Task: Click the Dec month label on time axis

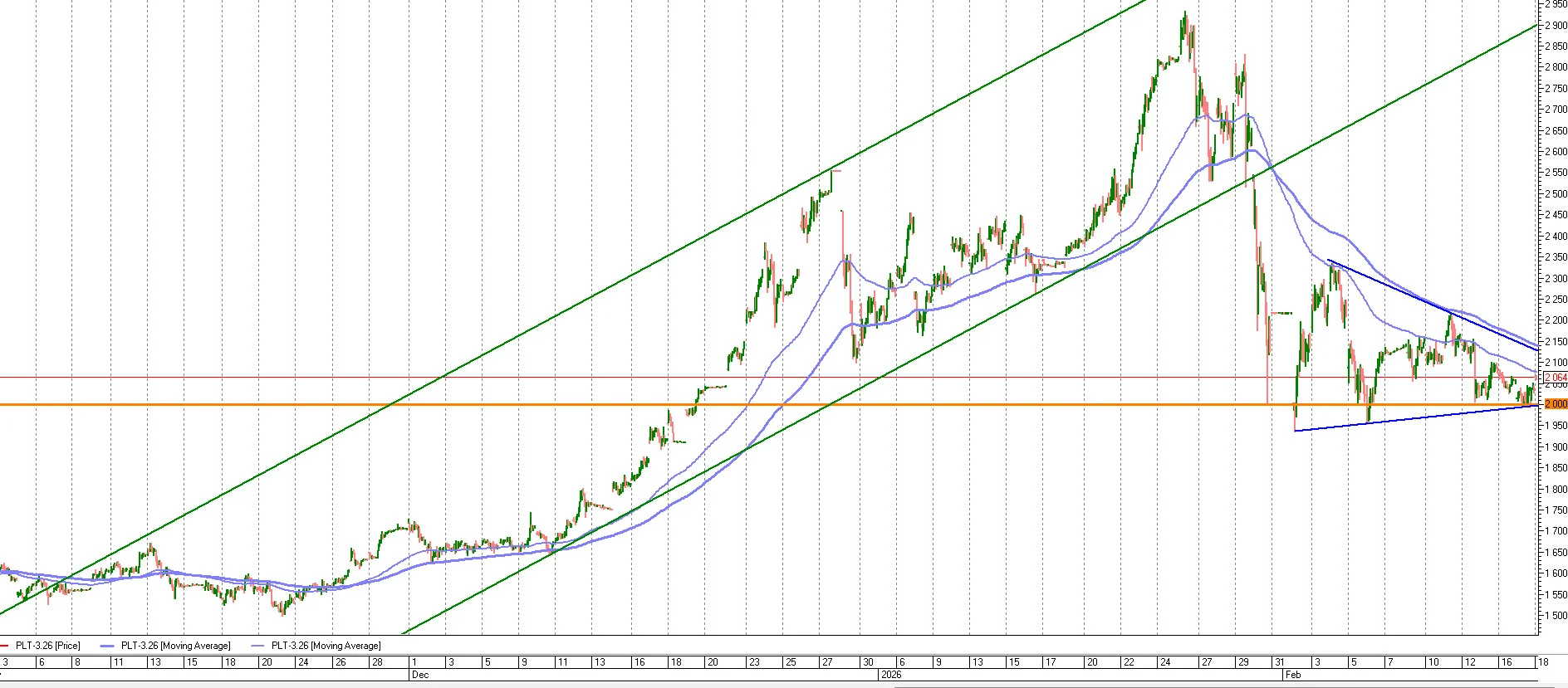Action: coord(420,675)
